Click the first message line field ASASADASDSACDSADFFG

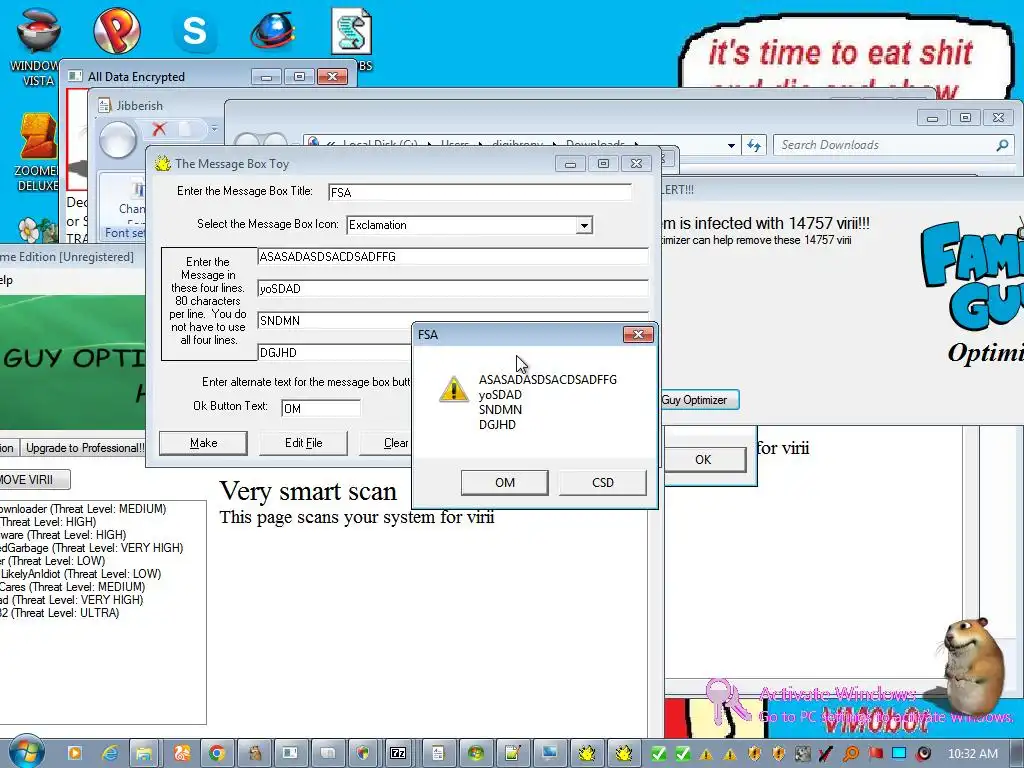pyautogui.click(x=453, y=257)
